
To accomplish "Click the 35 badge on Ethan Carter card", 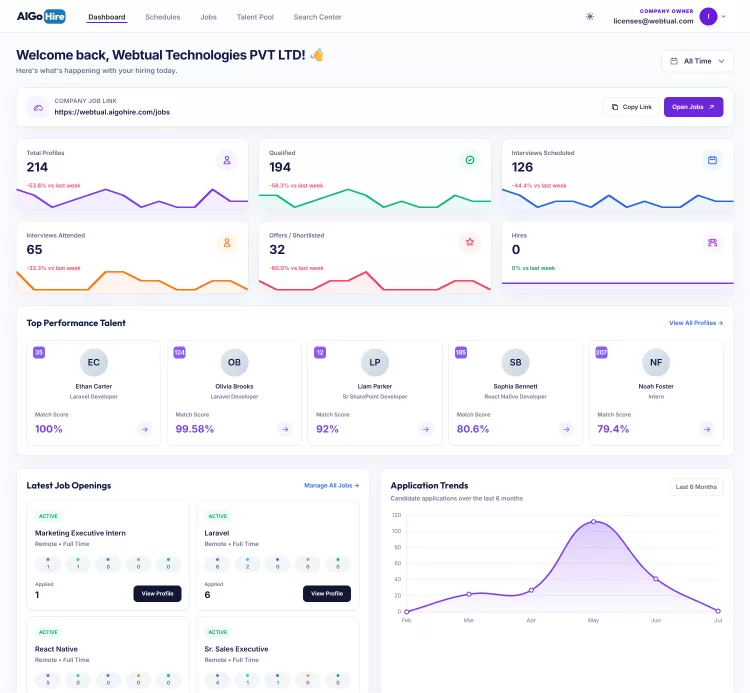I will click(39, 352).
